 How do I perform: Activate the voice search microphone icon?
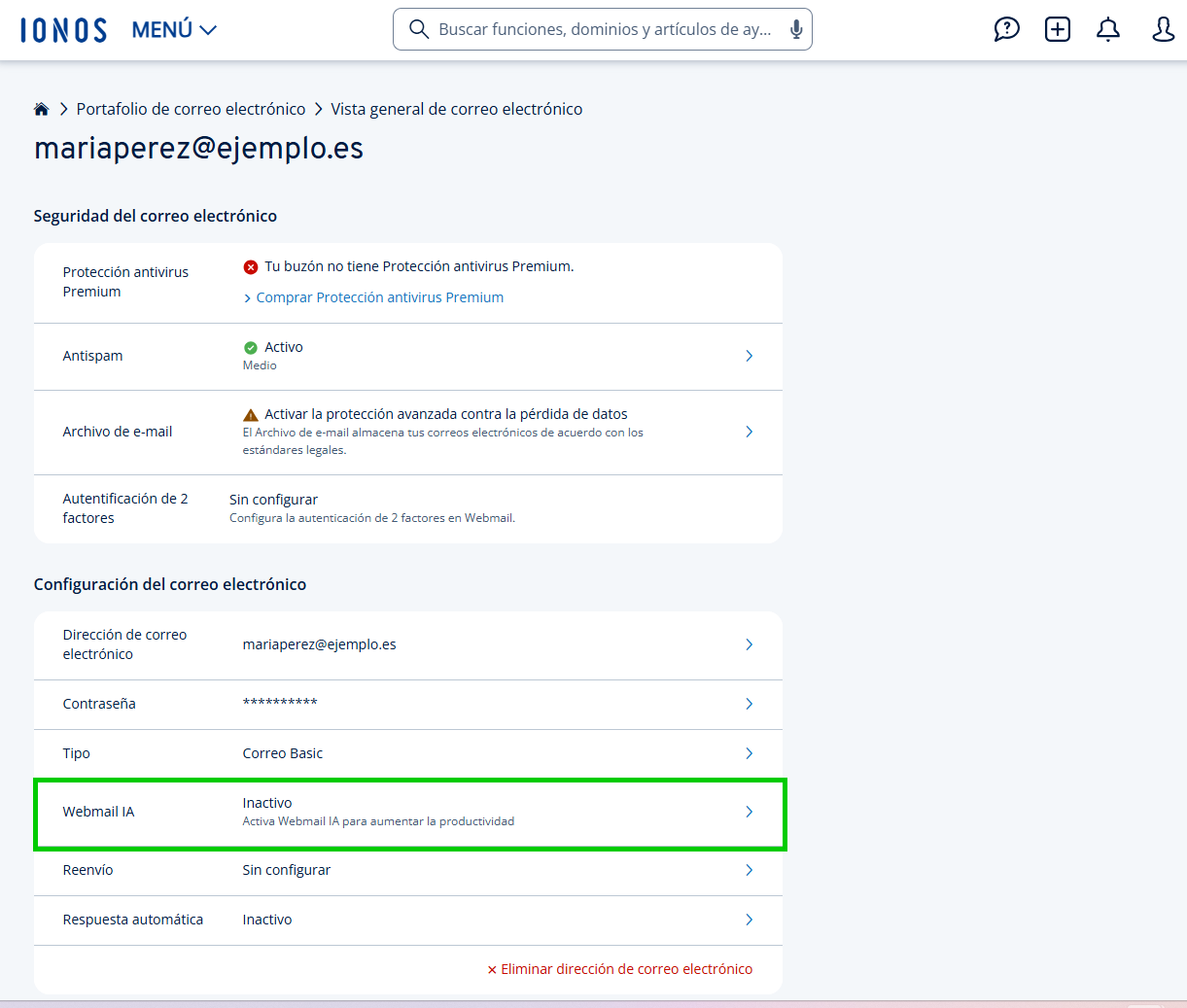[796, 29]
